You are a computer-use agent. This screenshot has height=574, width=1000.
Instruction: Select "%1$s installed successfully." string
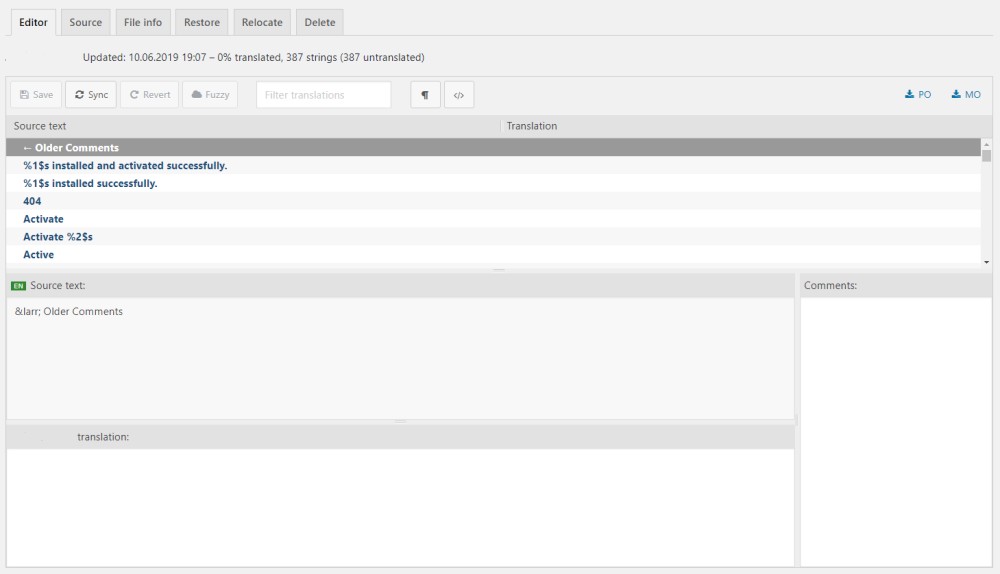[x=90, y=184]
